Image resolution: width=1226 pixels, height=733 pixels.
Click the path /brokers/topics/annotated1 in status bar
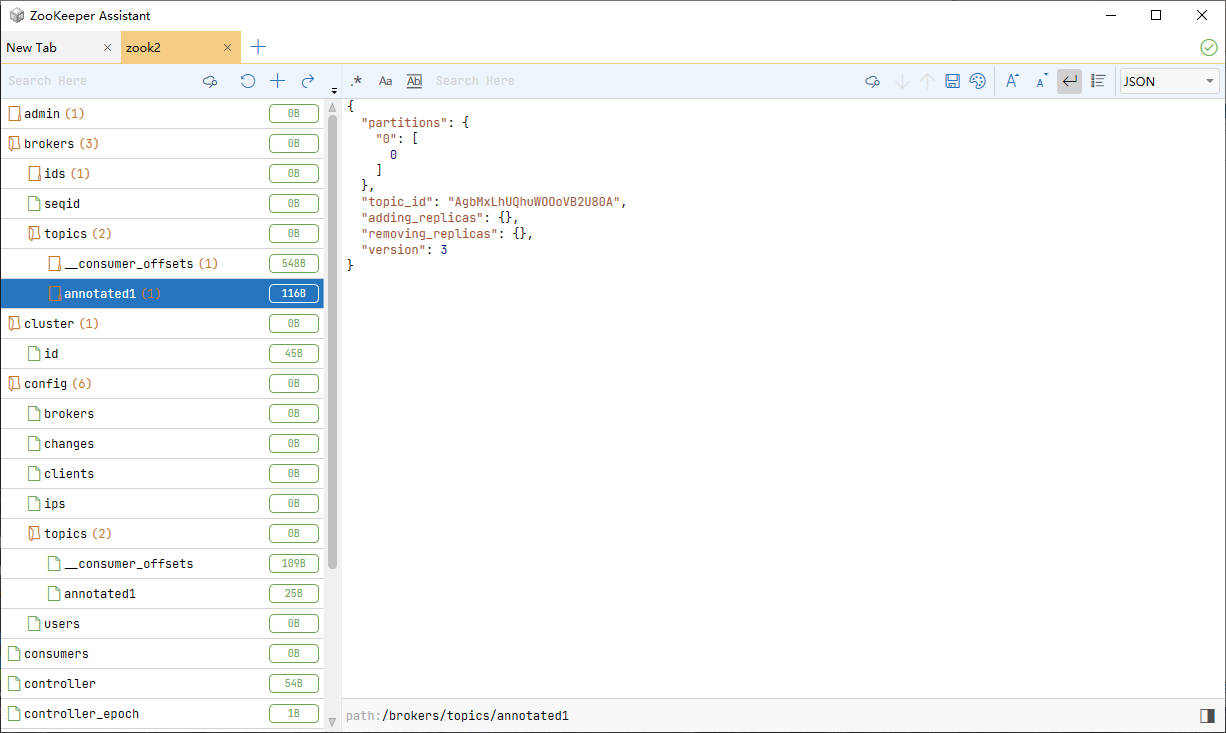(475, 716)
